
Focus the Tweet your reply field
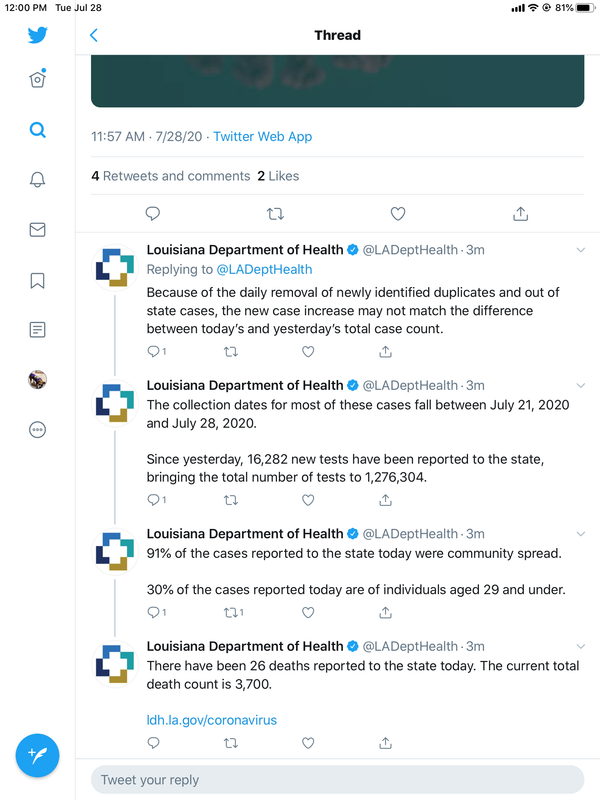point(337,780)
